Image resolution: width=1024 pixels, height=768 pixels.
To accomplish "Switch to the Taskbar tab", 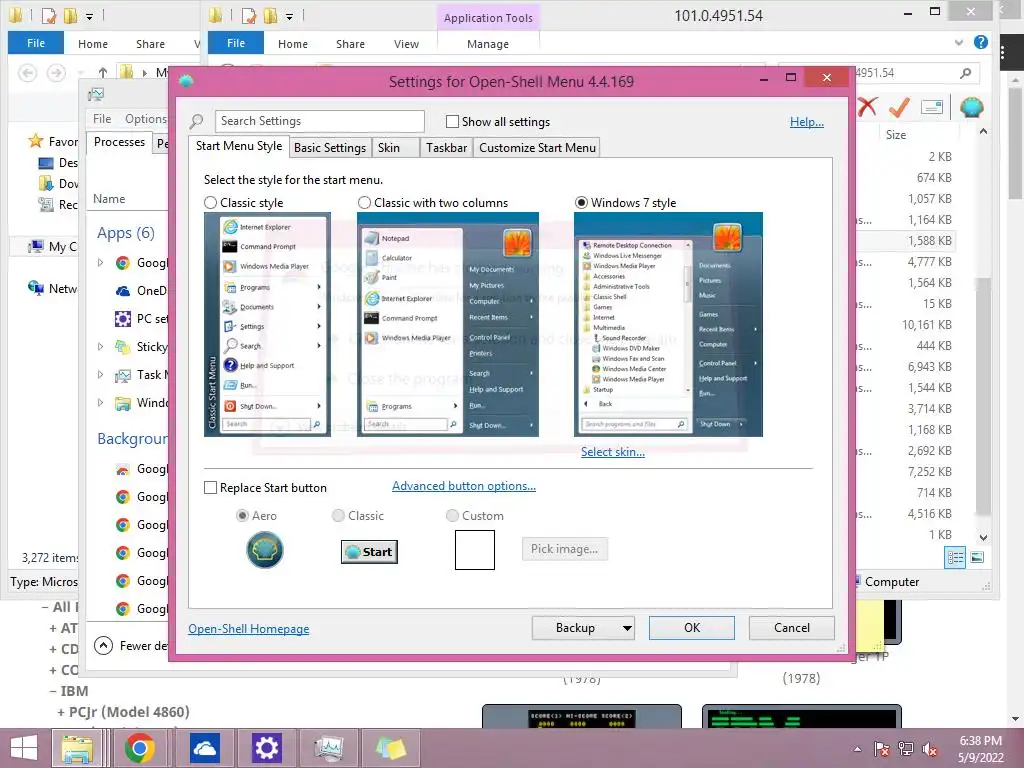I will (447, 148).
